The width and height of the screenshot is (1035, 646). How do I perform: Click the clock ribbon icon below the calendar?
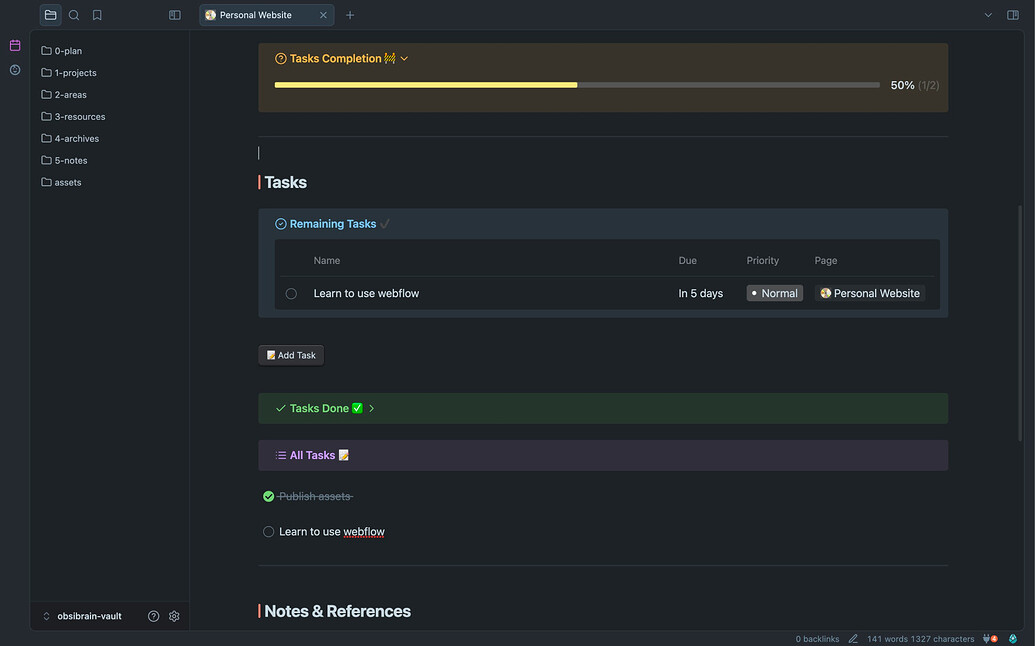pyautogui.click(x=14, y=69)
